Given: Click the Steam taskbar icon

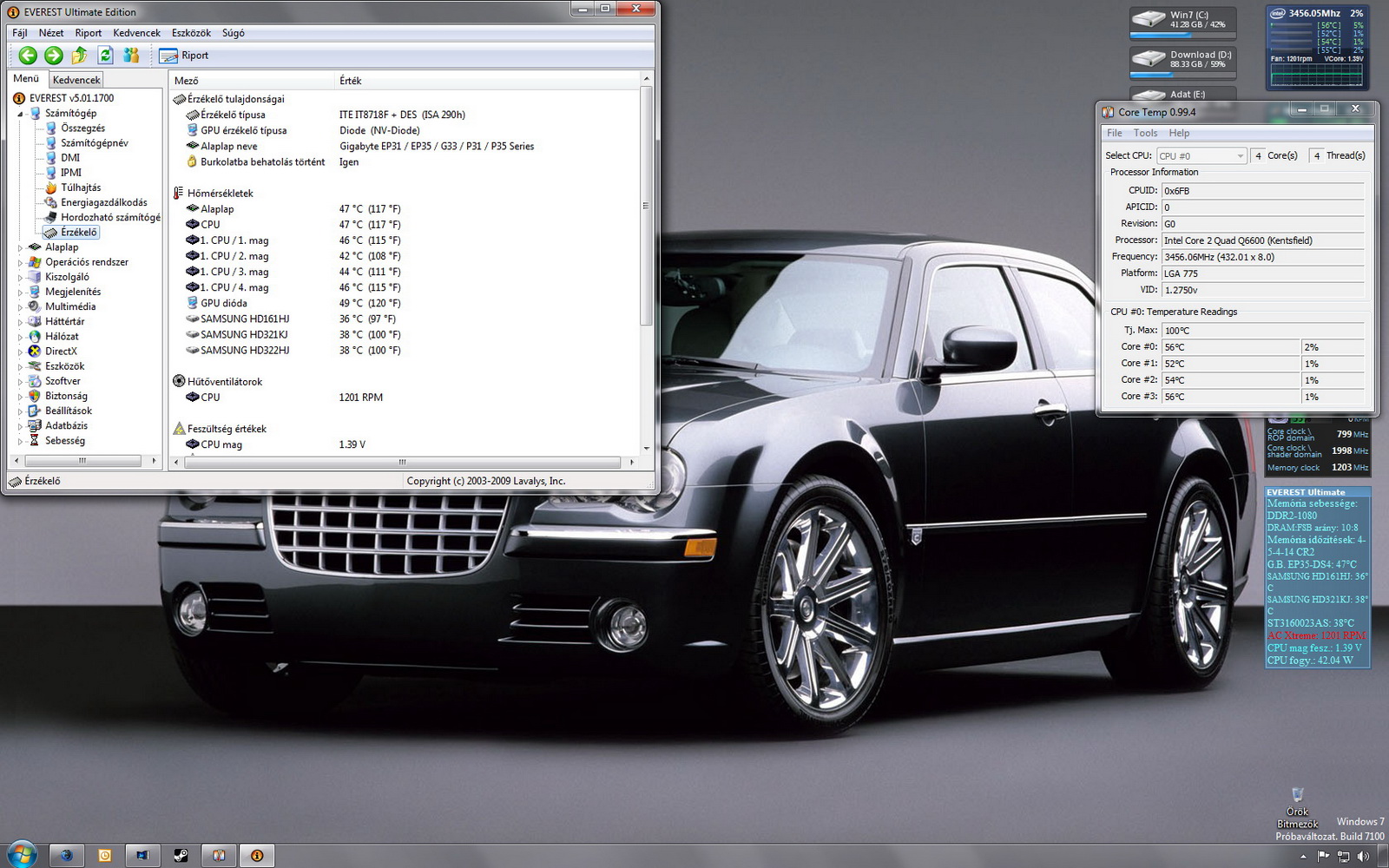Looking at the screenshot, I should (x=180, y=855).
